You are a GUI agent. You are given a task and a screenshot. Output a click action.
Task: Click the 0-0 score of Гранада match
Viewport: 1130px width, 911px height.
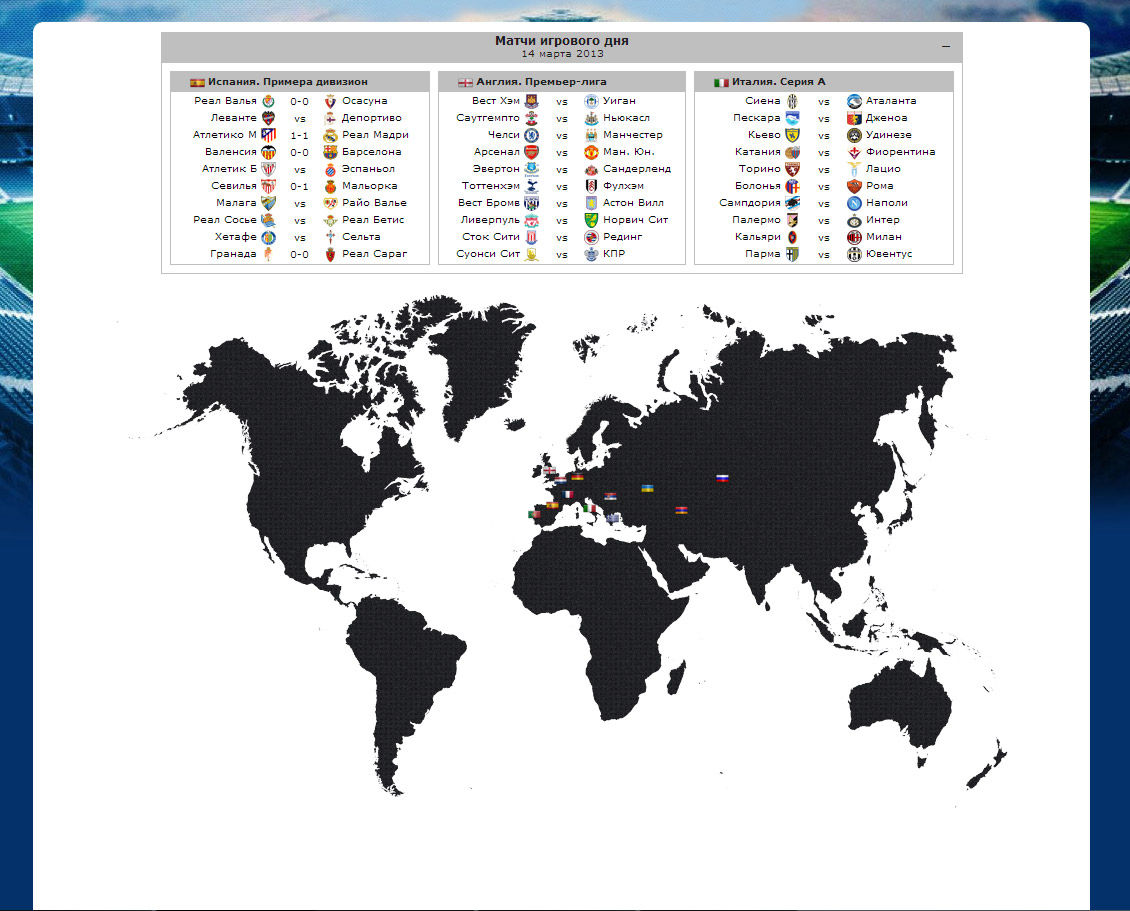tap(299, 254)
